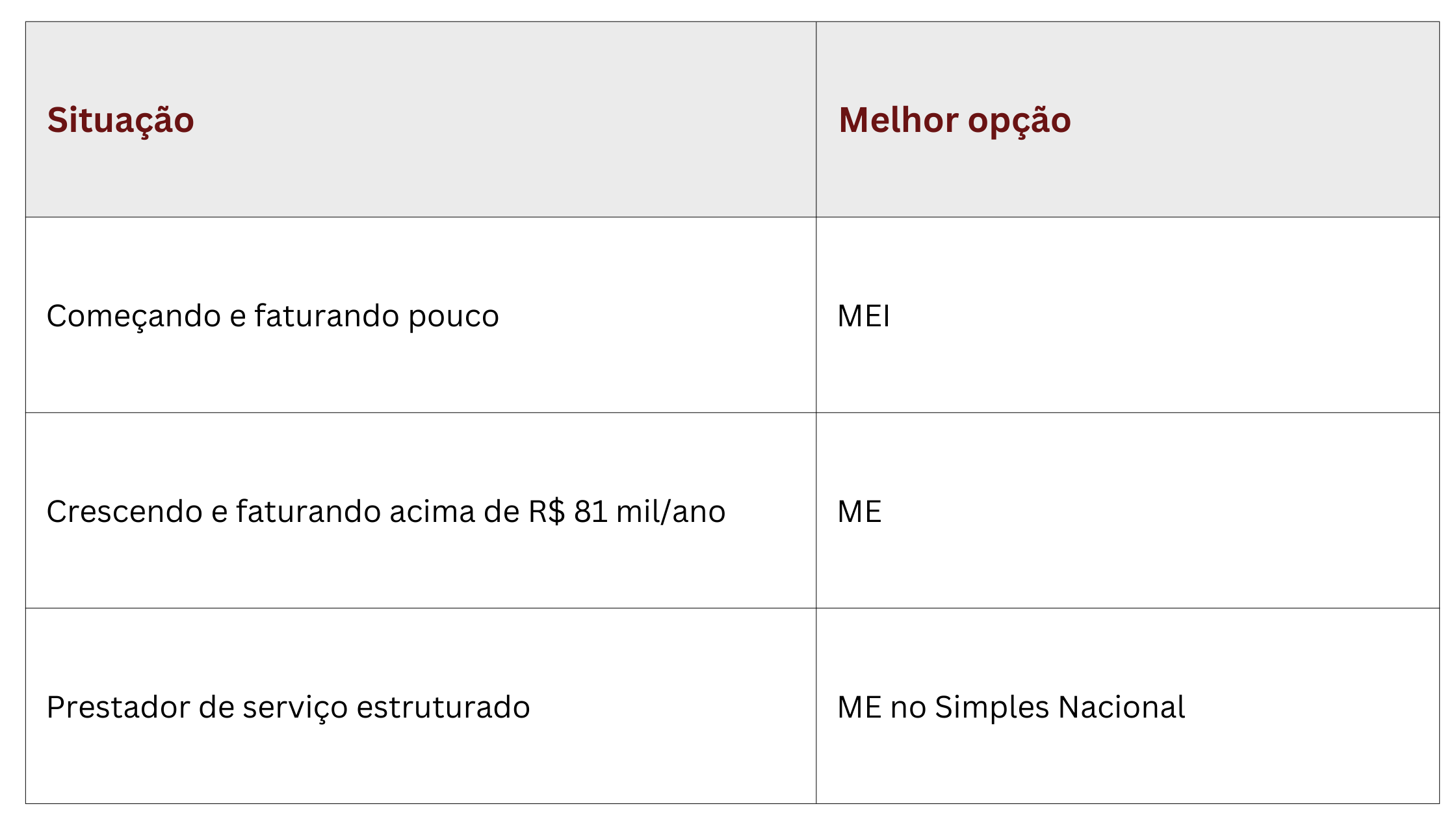1456x819 pixels.
Task: Select the 'Começando e faturando pouco' cell
Action: tap(272, 316)
